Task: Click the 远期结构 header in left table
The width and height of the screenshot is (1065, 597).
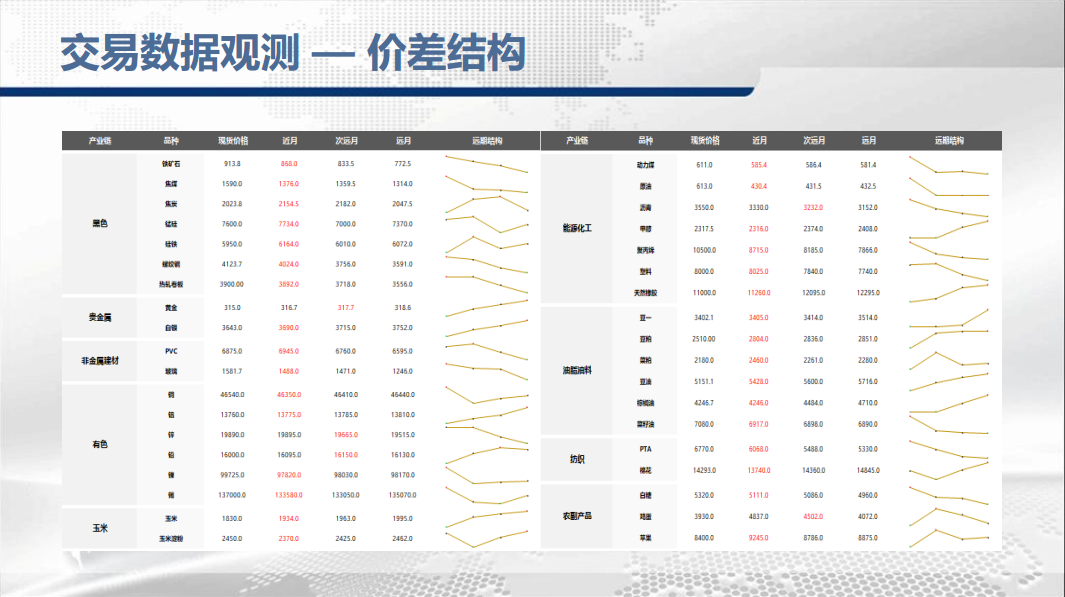Action: 487,141
